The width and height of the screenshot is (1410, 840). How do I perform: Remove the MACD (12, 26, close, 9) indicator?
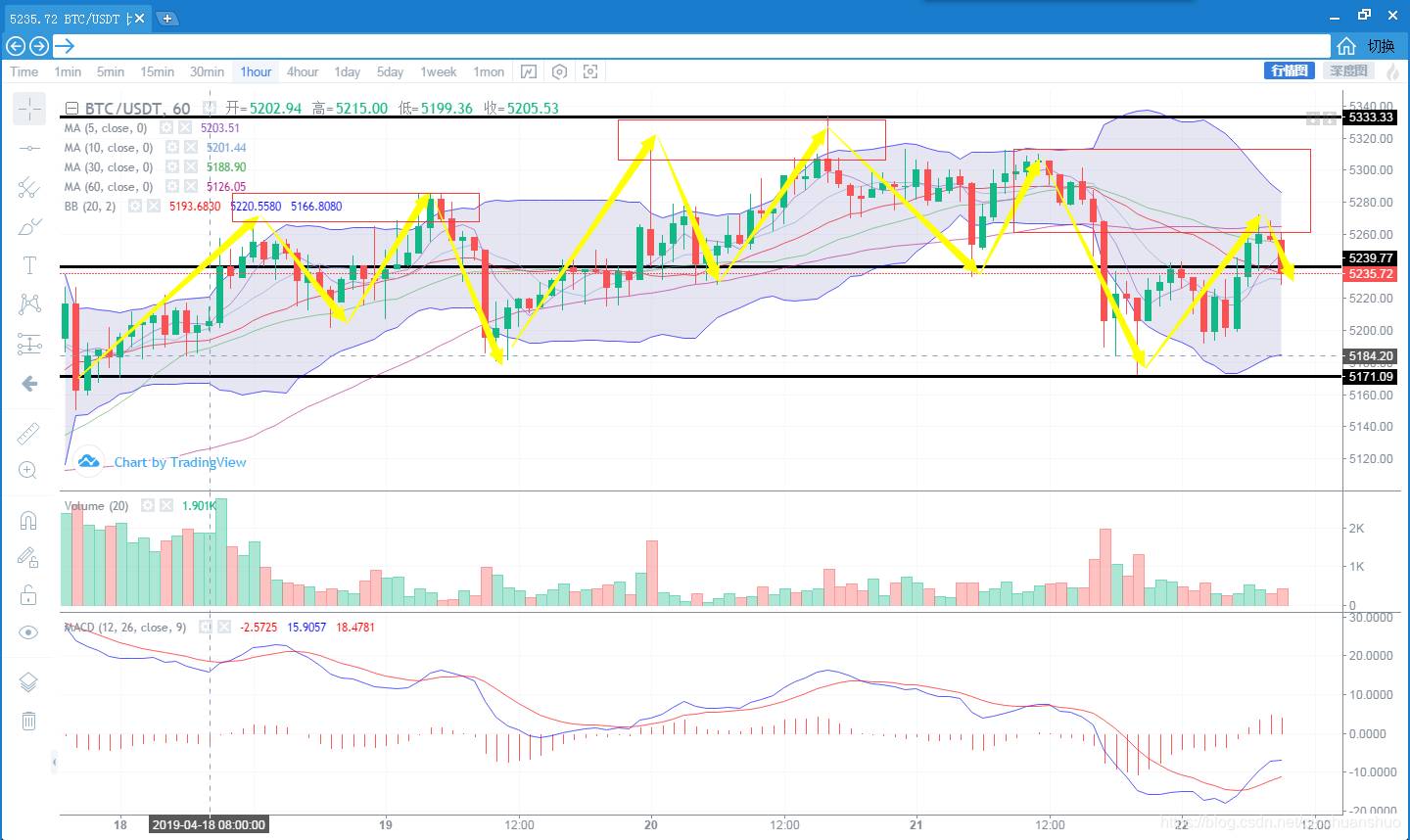224,628
